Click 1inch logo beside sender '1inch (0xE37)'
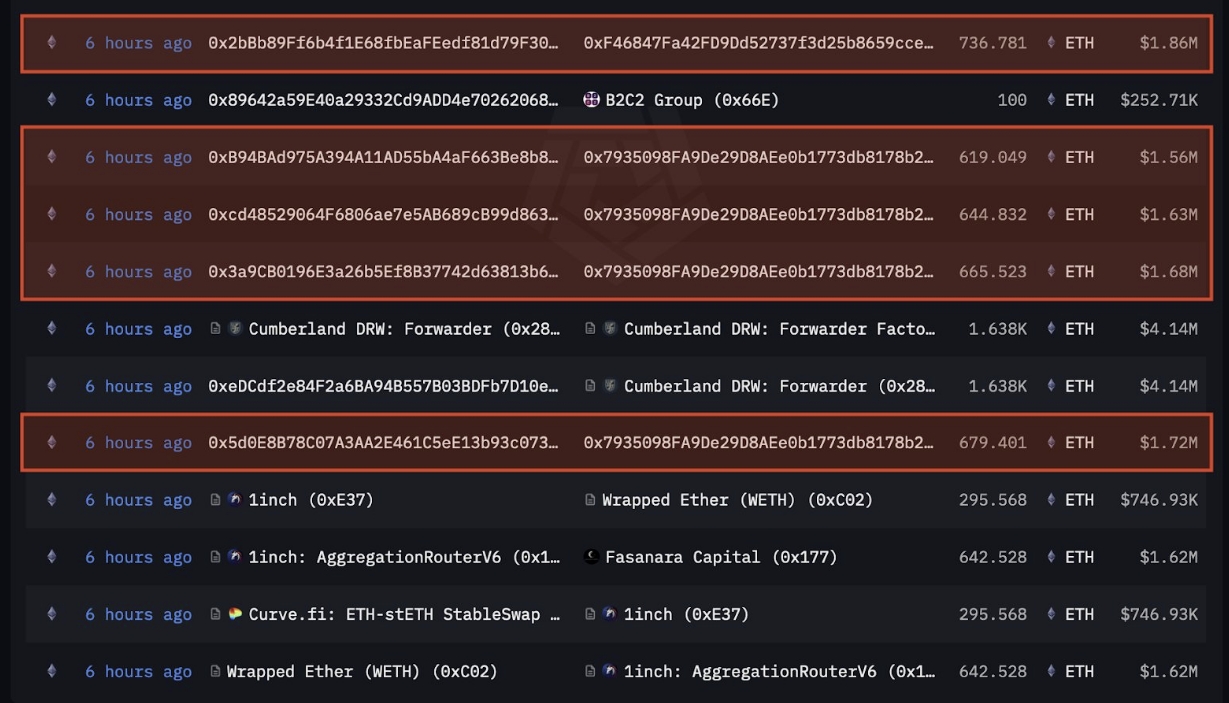This screenshot has height=703, width=1229. point(235,500)
